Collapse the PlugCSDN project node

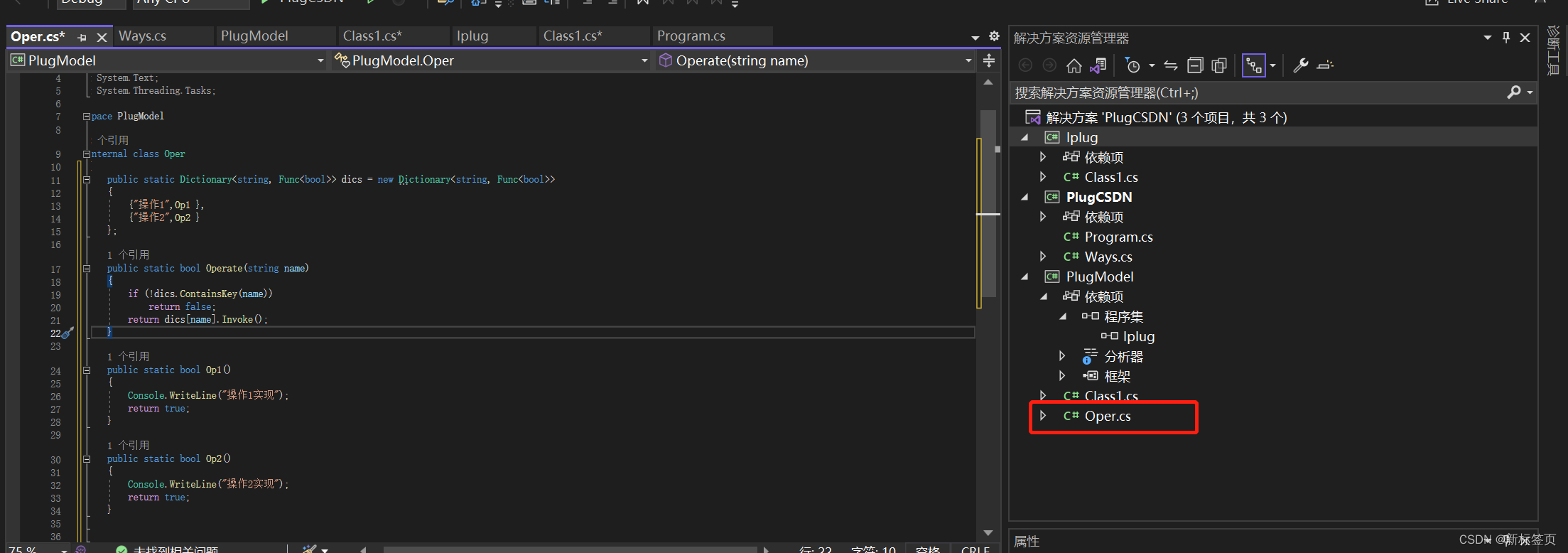point(1024,197)
